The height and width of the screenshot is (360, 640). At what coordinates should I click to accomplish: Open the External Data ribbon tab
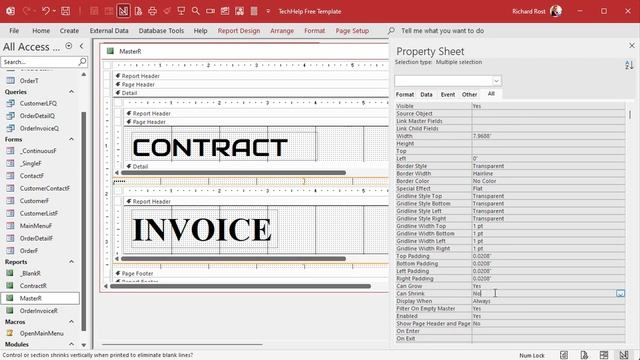pyautogui.click(x=109, y=31)
